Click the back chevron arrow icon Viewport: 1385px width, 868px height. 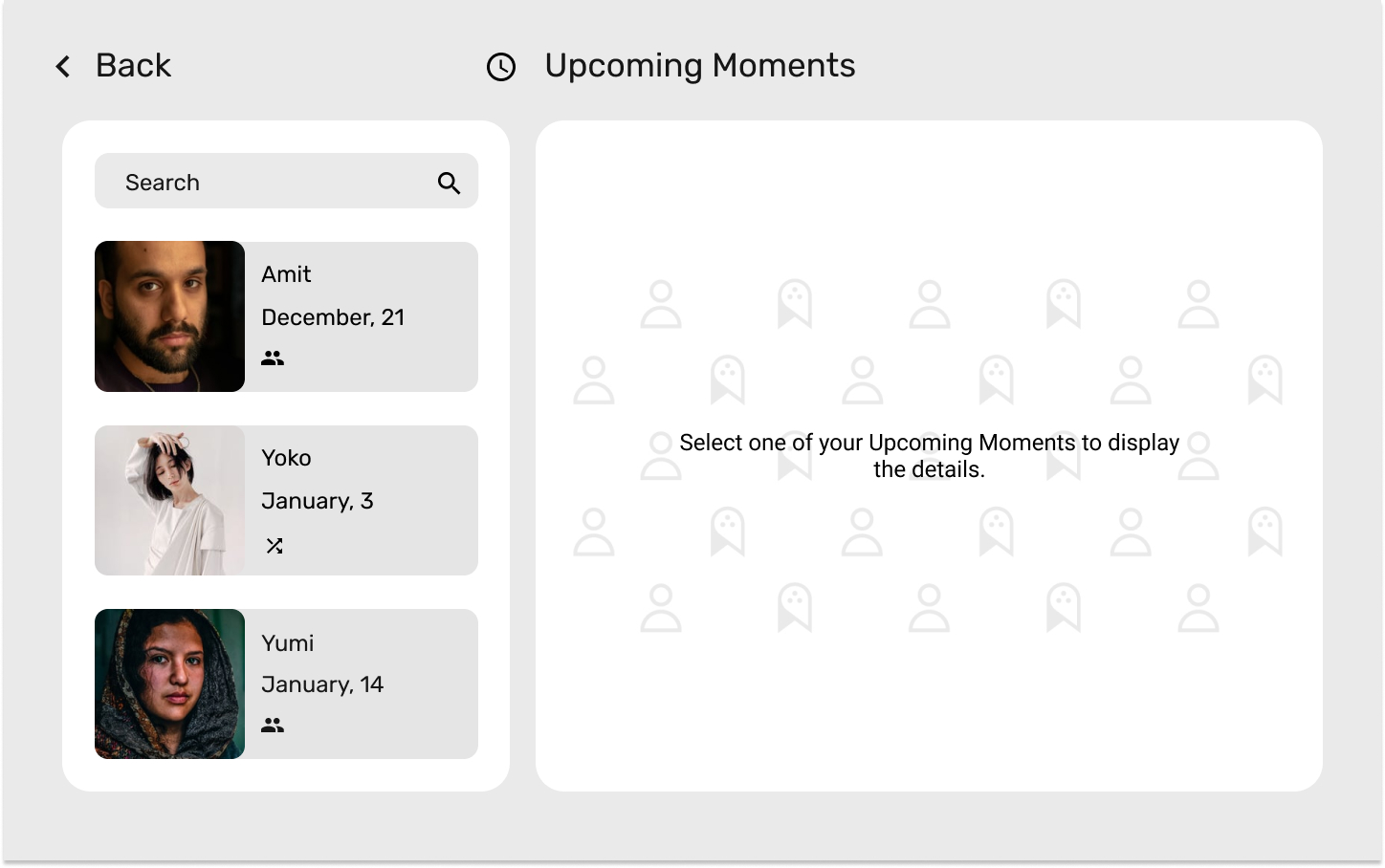pos(63,66)
